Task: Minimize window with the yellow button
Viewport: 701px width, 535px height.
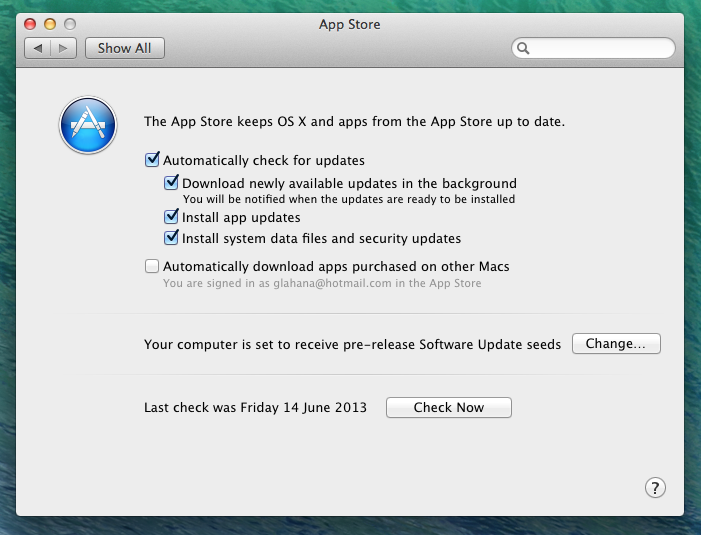Action: click(x=50, y=24)
